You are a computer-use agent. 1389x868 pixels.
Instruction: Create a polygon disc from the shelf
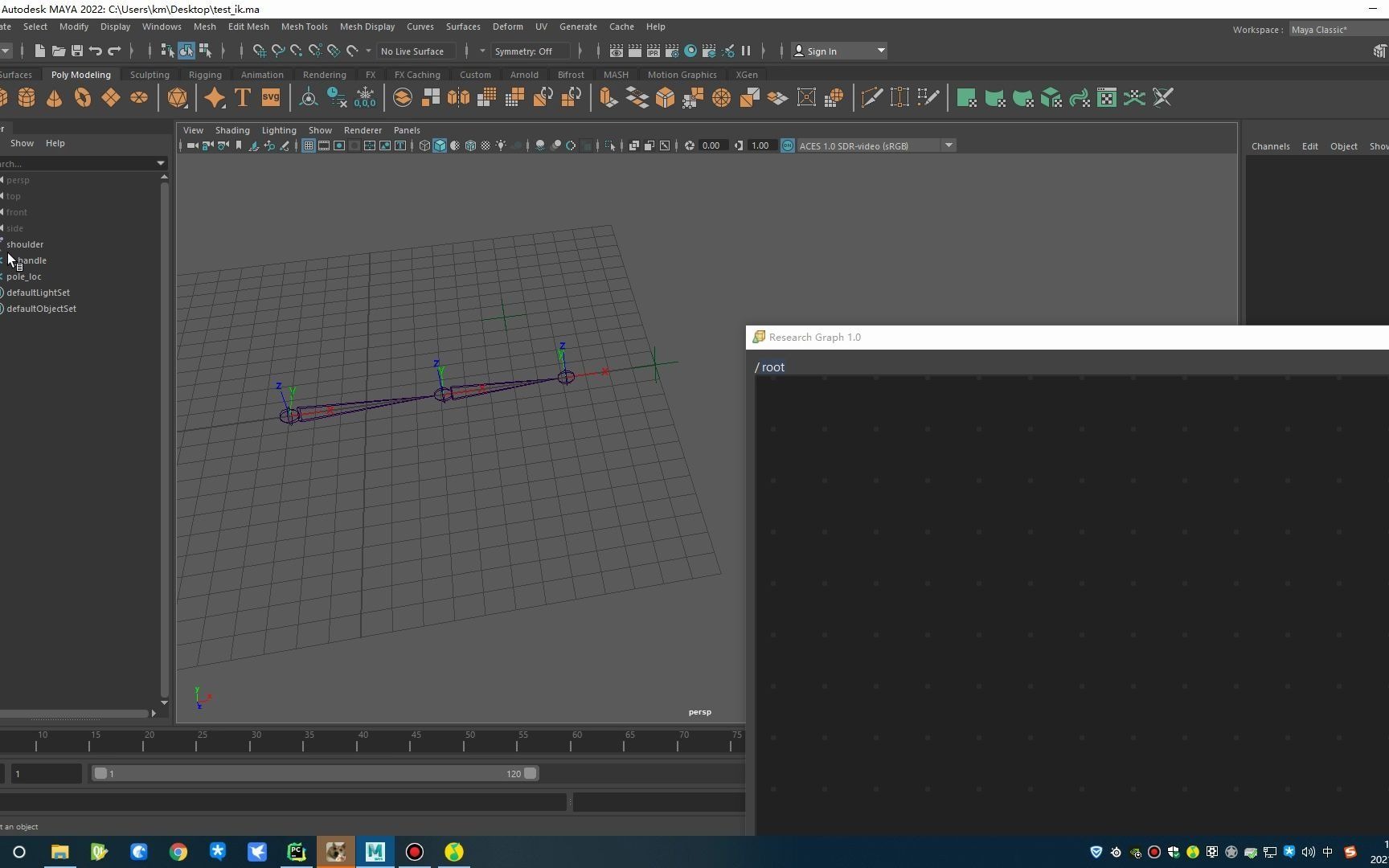point(139,98)
